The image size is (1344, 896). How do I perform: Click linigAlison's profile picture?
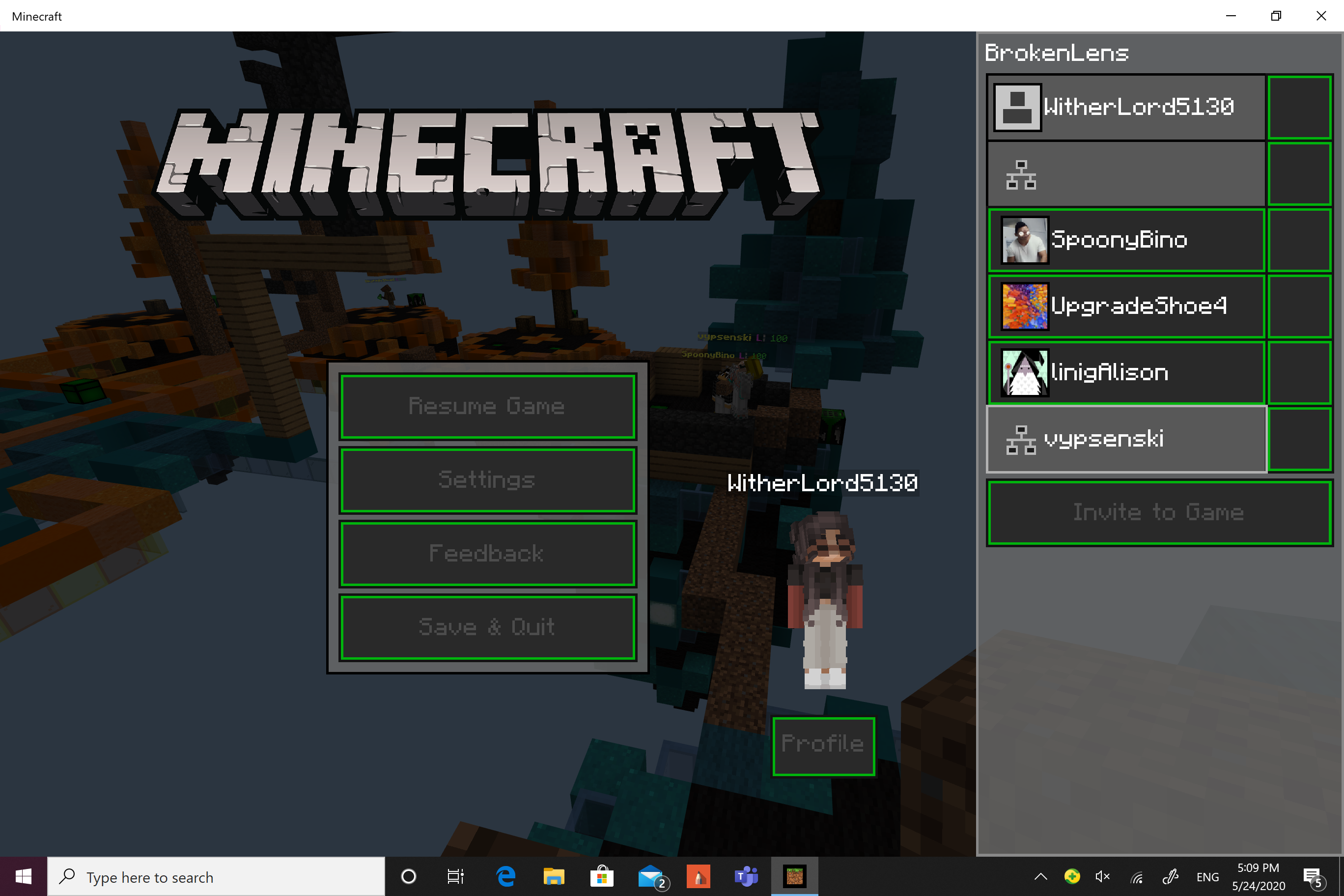(1025, 372)
